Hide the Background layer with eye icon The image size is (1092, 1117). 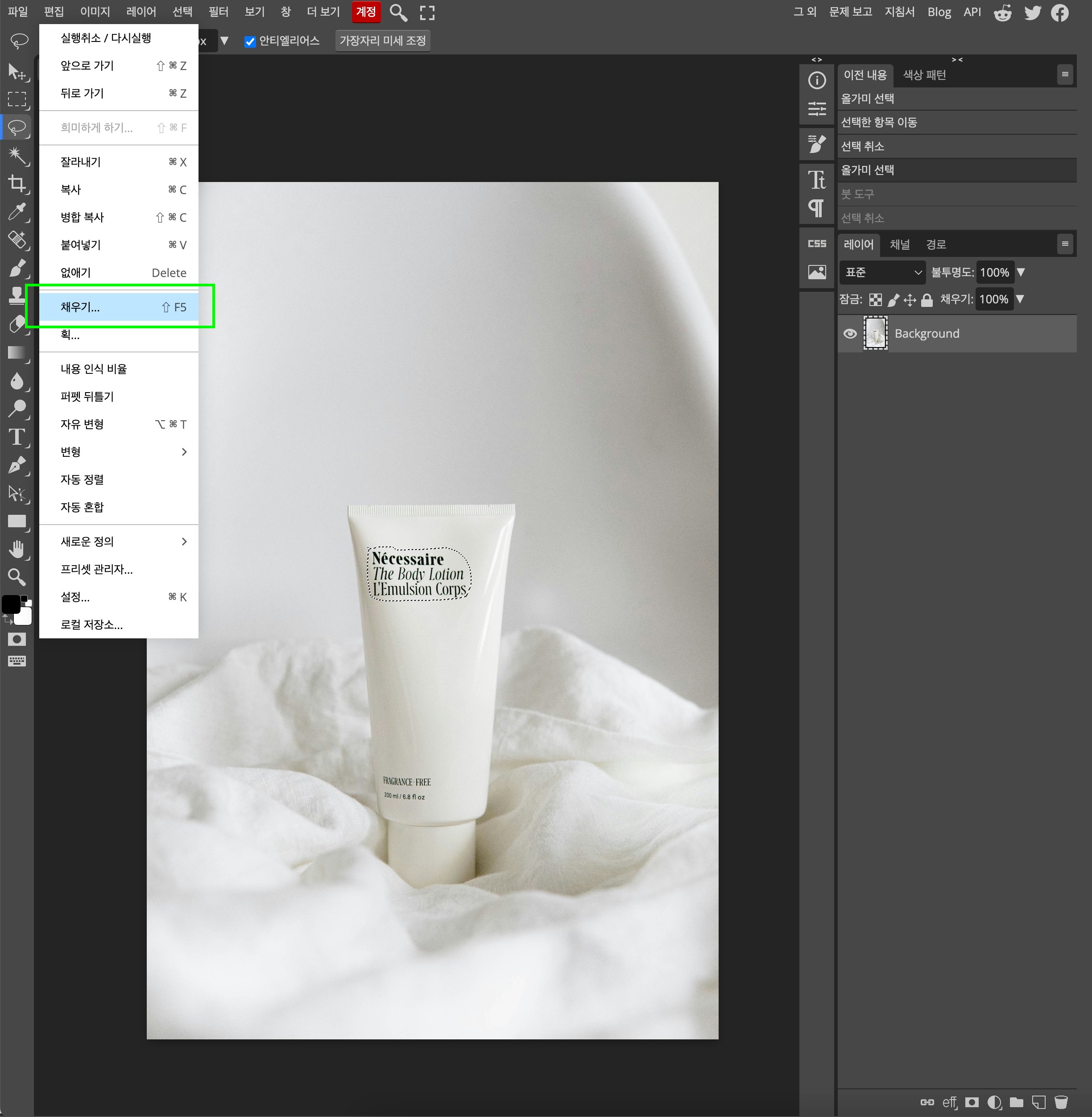tap(850, 334)
